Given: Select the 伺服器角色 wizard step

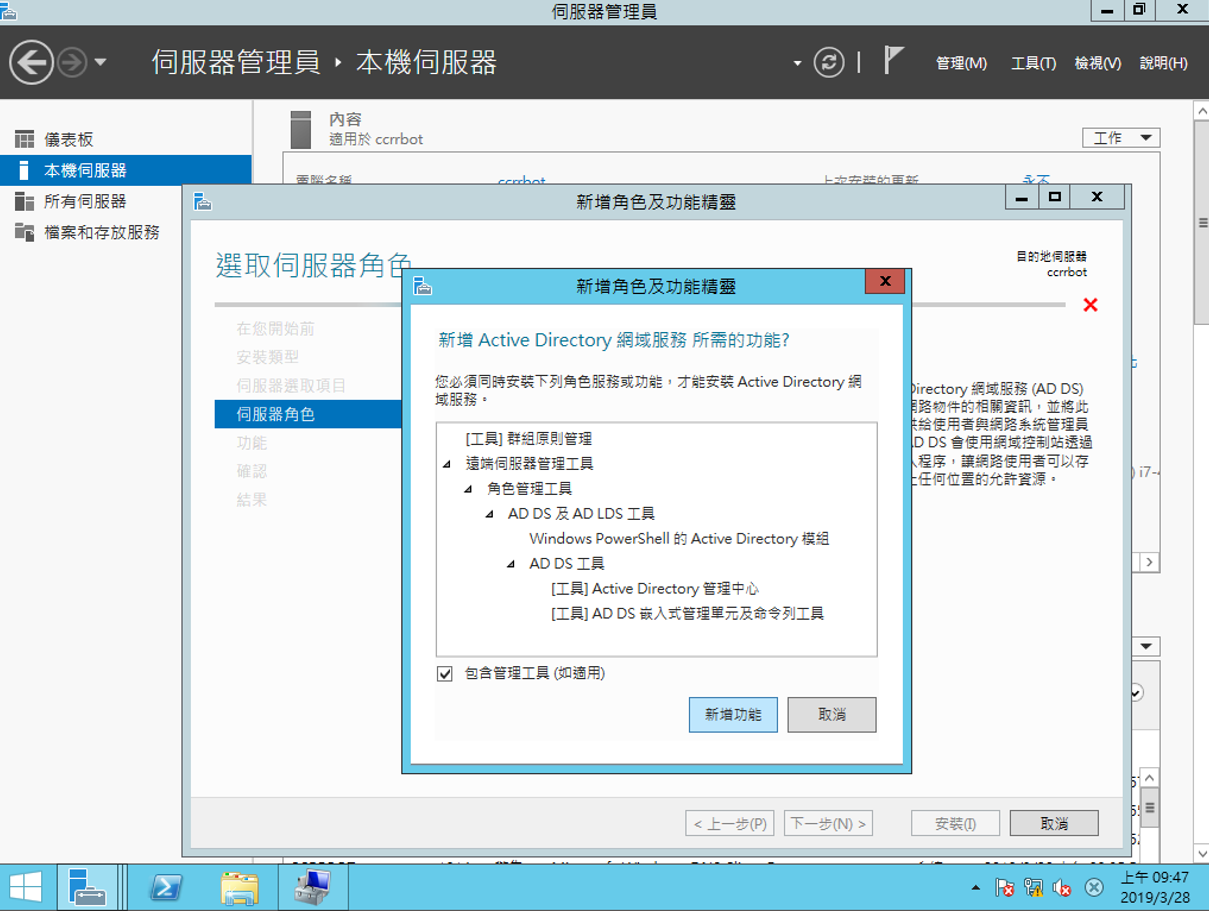Looking at the screenshot, I should click(308, 414).
